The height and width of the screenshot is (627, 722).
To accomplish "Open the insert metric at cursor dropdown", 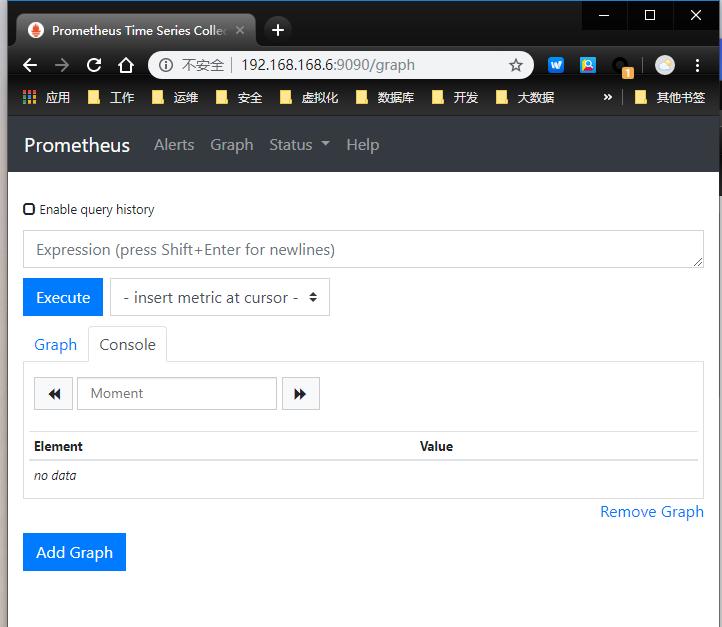I will click(220, 297).
